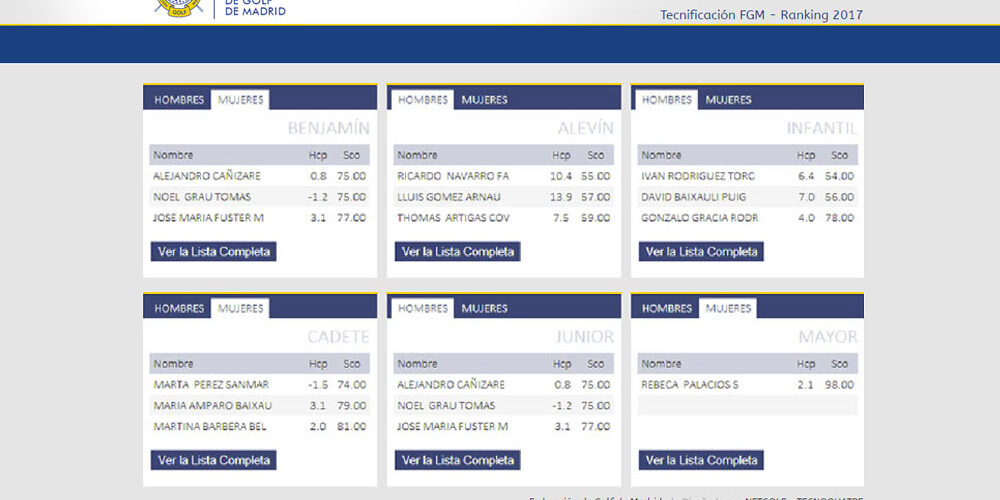Open full Alevín ranking list
The image size is (1000, 500).
[458, 252]
